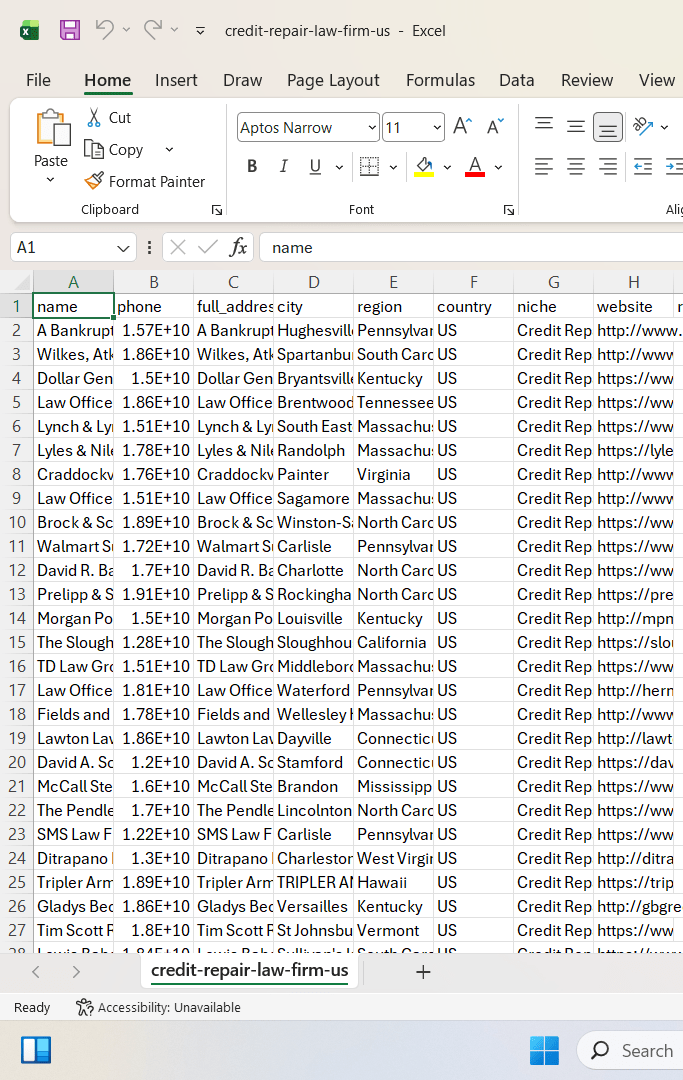Open the Page Layout tab
The height and width of the screenshot is (1080, 683).
tap(333, 81)
